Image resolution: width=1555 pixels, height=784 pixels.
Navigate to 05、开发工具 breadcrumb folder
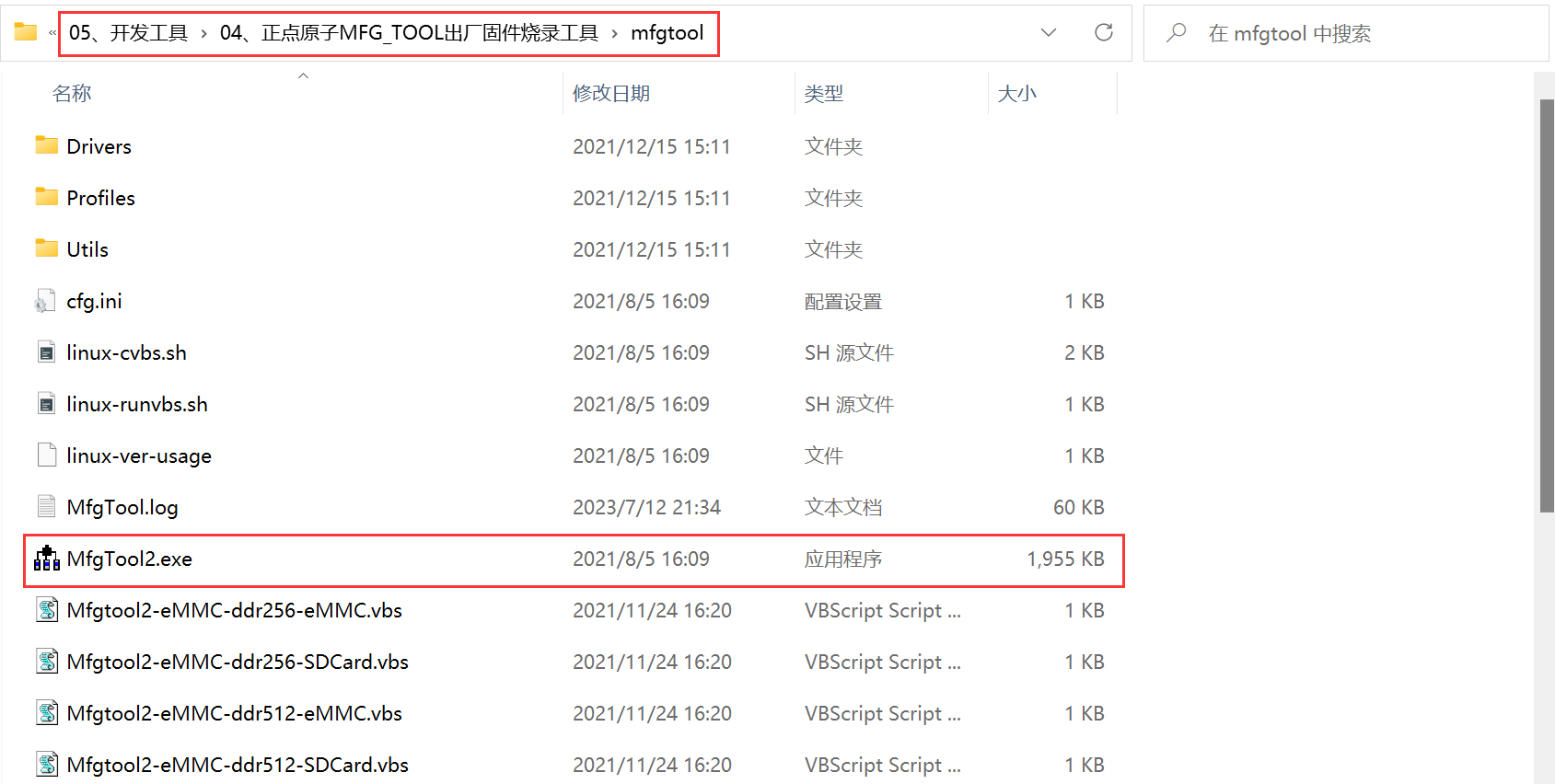(x=128, y=33)
